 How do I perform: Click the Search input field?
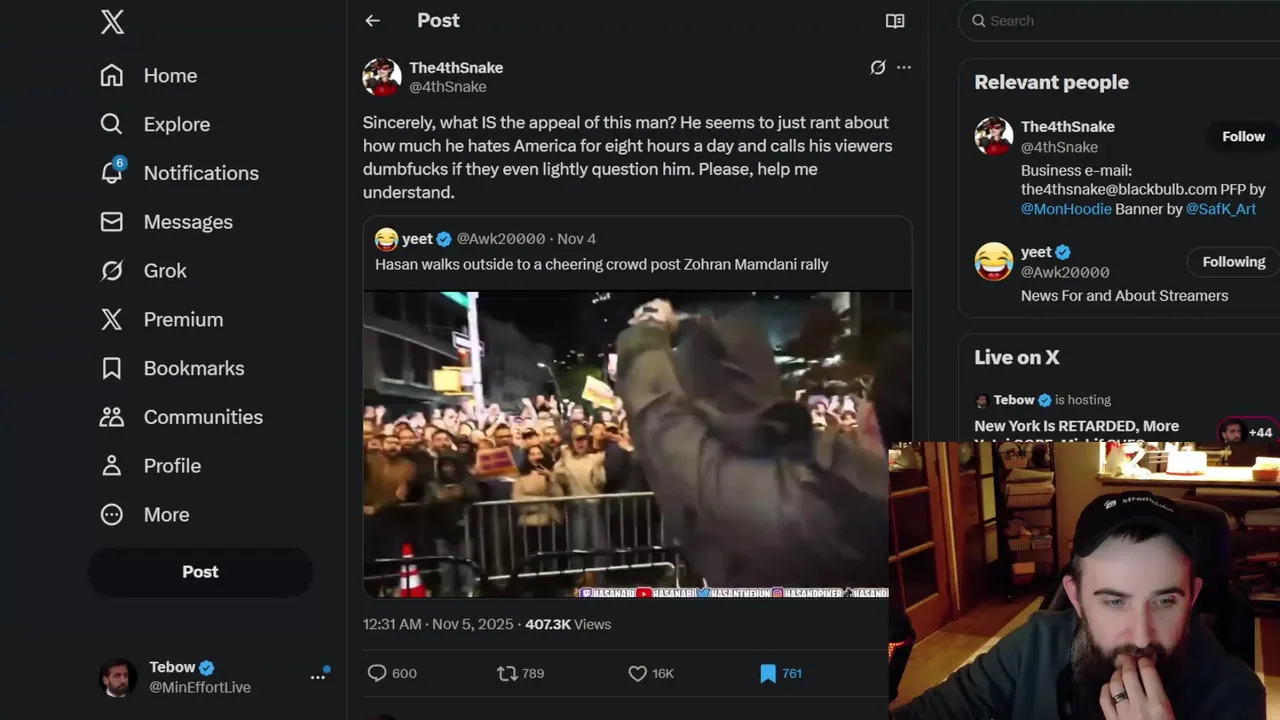point(1120,21)
